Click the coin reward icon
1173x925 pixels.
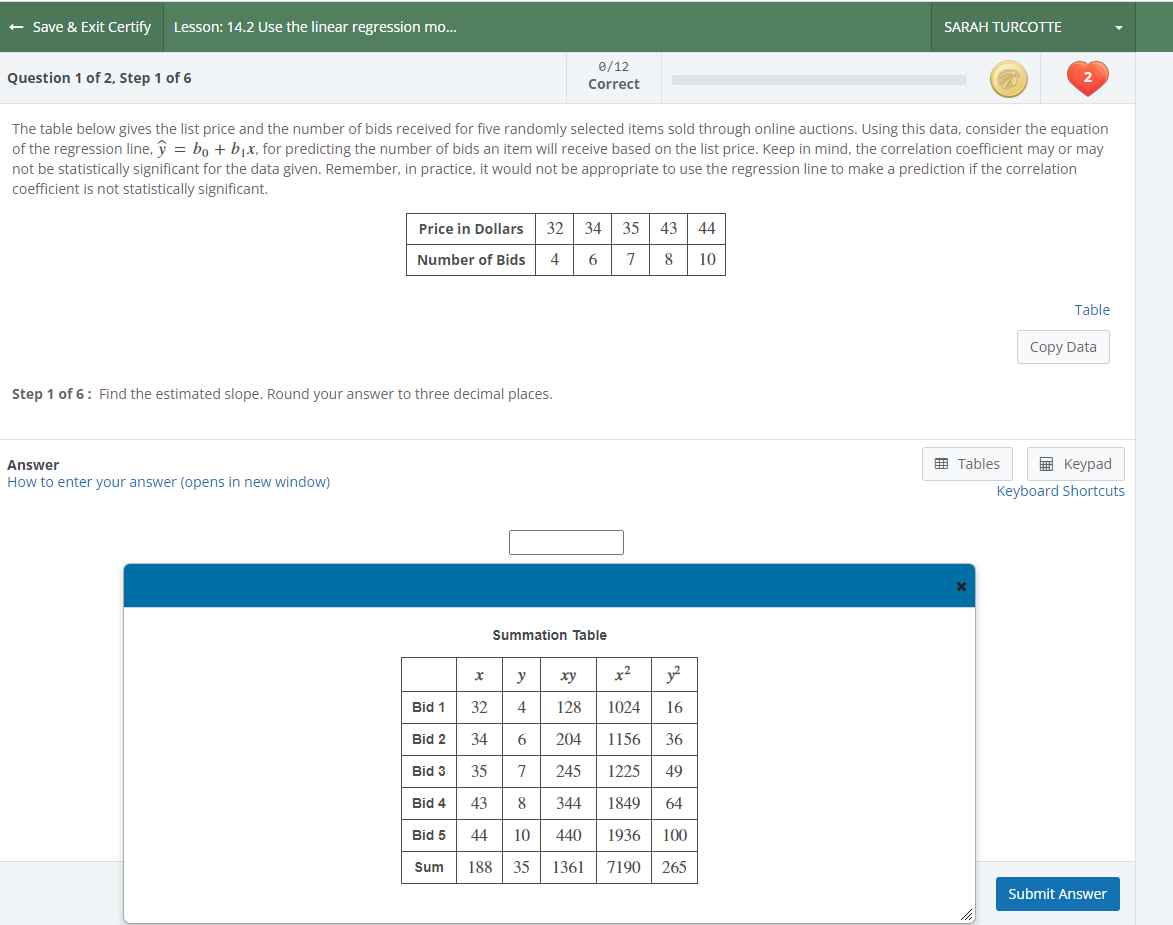(1008, 78)
